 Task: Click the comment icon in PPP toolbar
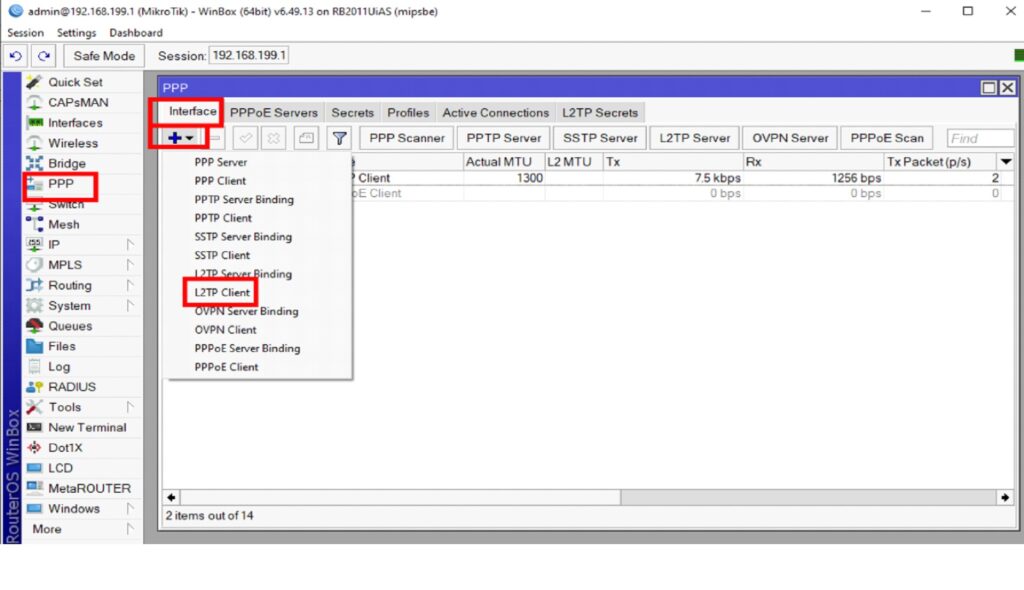(x=306, y=138)
